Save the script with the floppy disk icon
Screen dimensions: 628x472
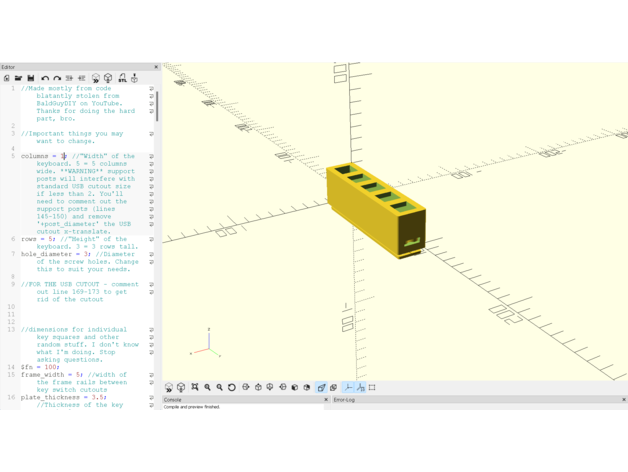30,78
